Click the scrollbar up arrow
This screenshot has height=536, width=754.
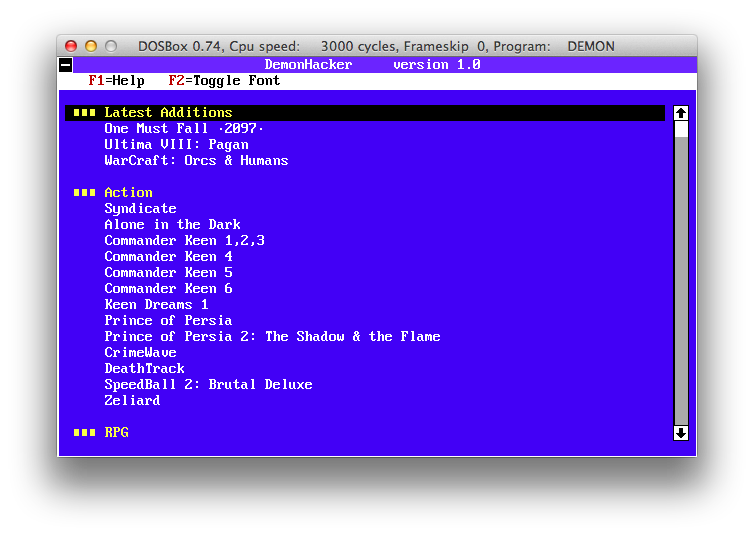(680, 113)
